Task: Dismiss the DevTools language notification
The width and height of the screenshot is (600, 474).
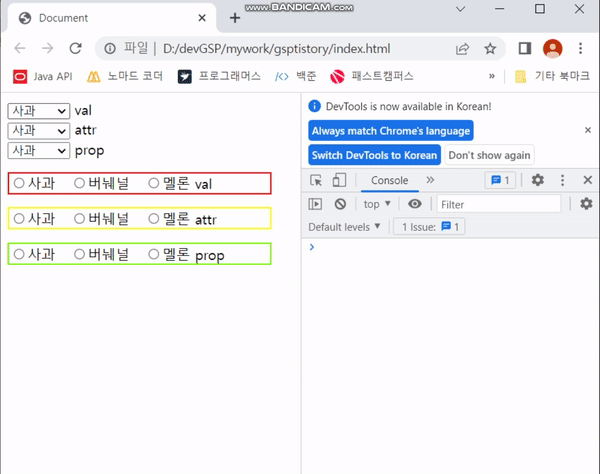Action: point(588,130)
